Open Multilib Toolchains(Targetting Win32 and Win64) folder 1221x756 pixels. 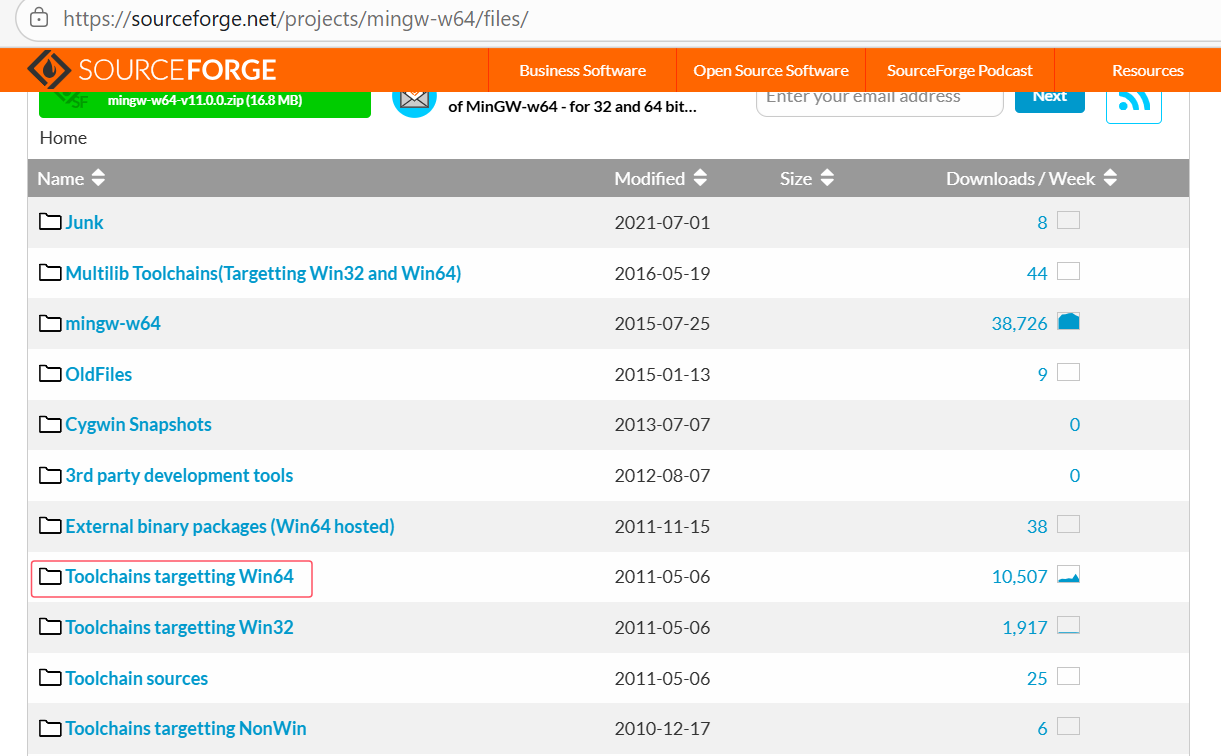pos(263,273)
